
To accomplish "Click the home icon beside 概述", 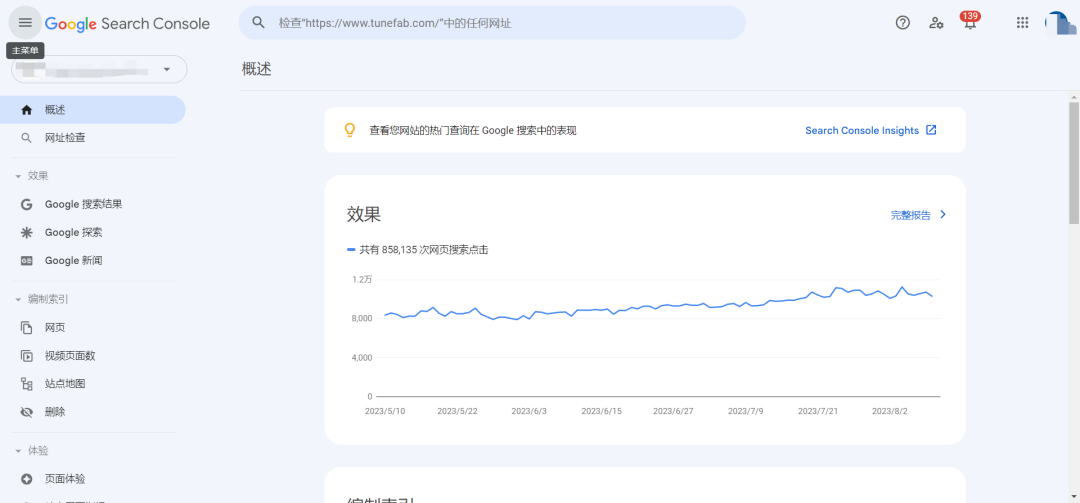I will click(26, 110).
